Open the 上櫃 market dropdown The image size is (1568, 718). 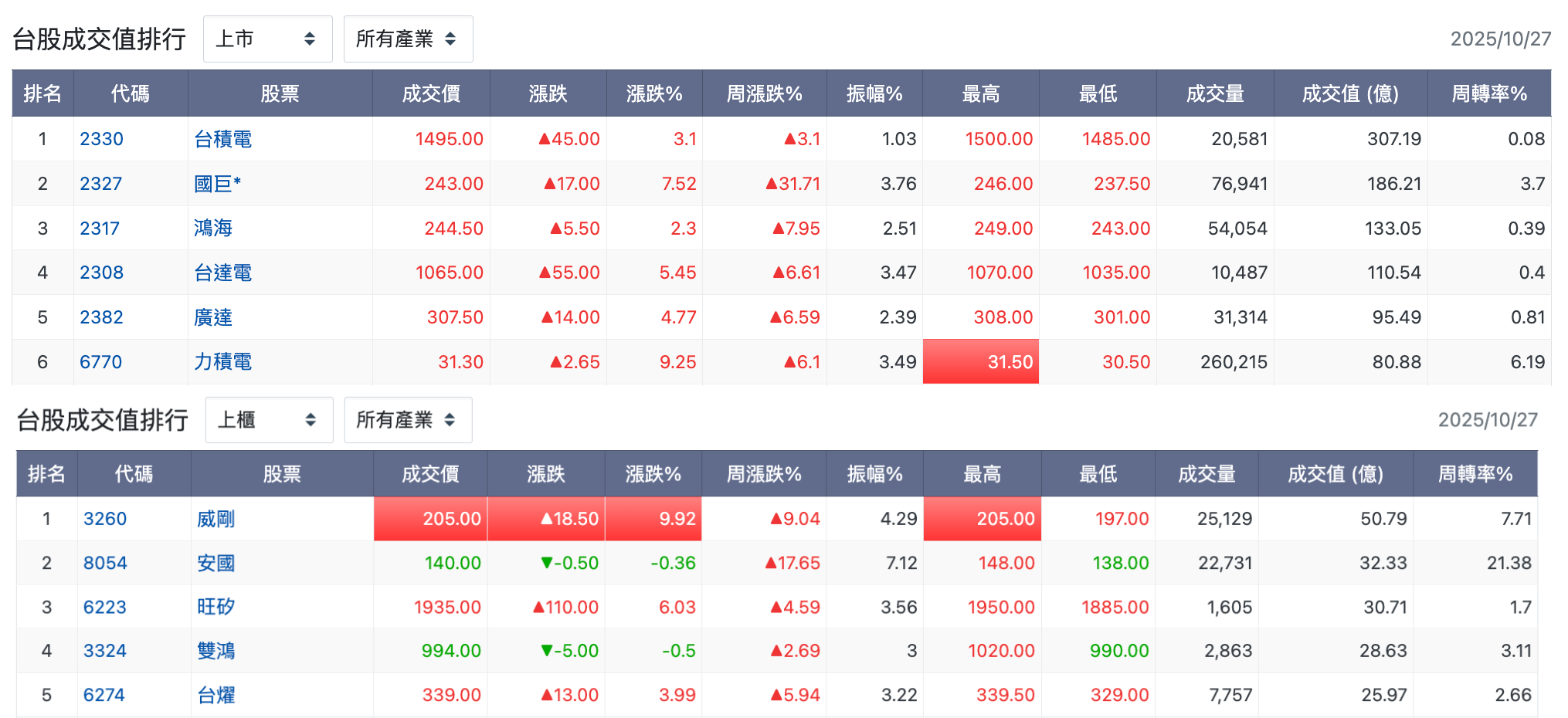pos(269,419)
